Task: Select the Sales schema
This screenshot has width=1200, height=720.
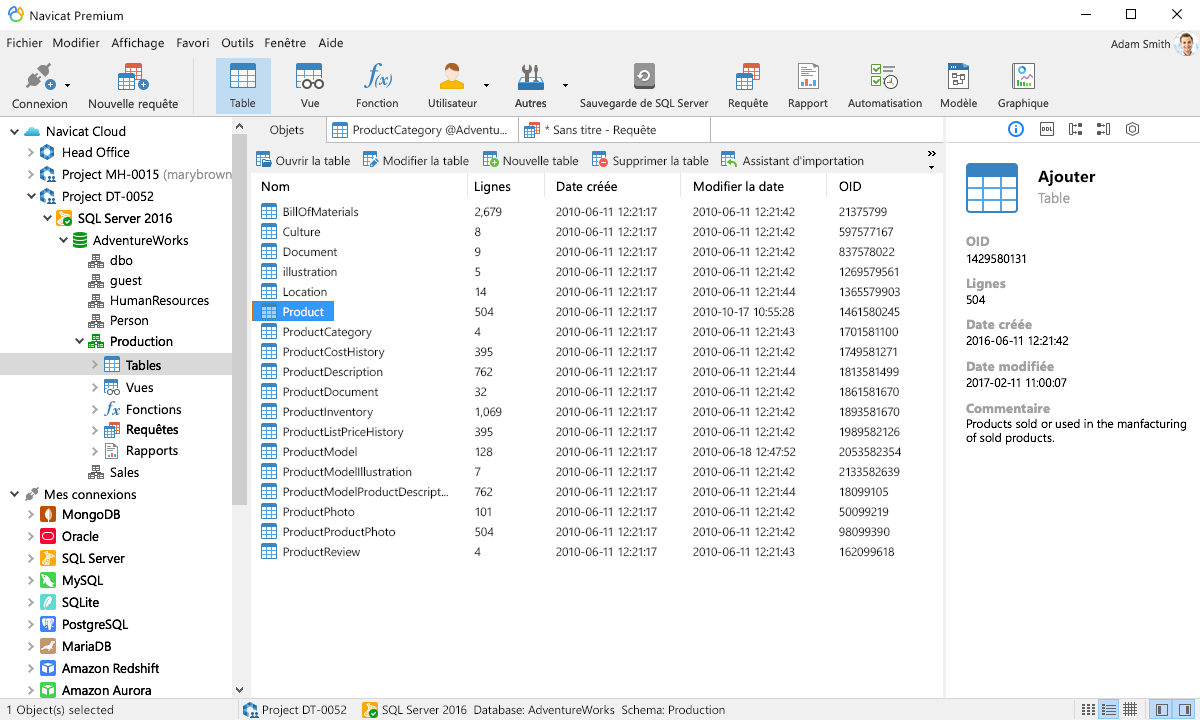Action: click(x=124, y=472)
